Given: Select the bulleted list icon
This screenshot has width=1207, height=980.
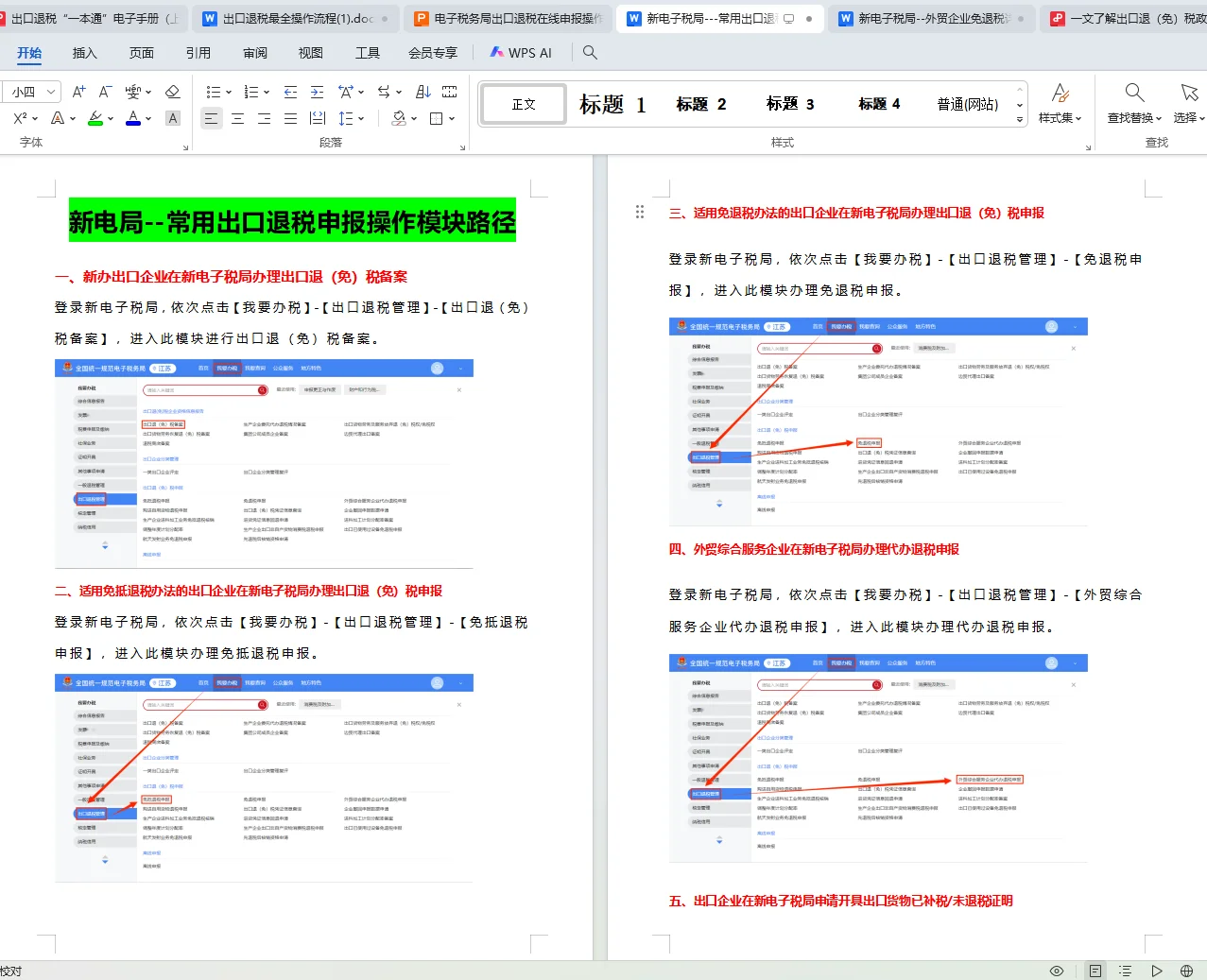Looking at the screenshot, I should point(215,91).
